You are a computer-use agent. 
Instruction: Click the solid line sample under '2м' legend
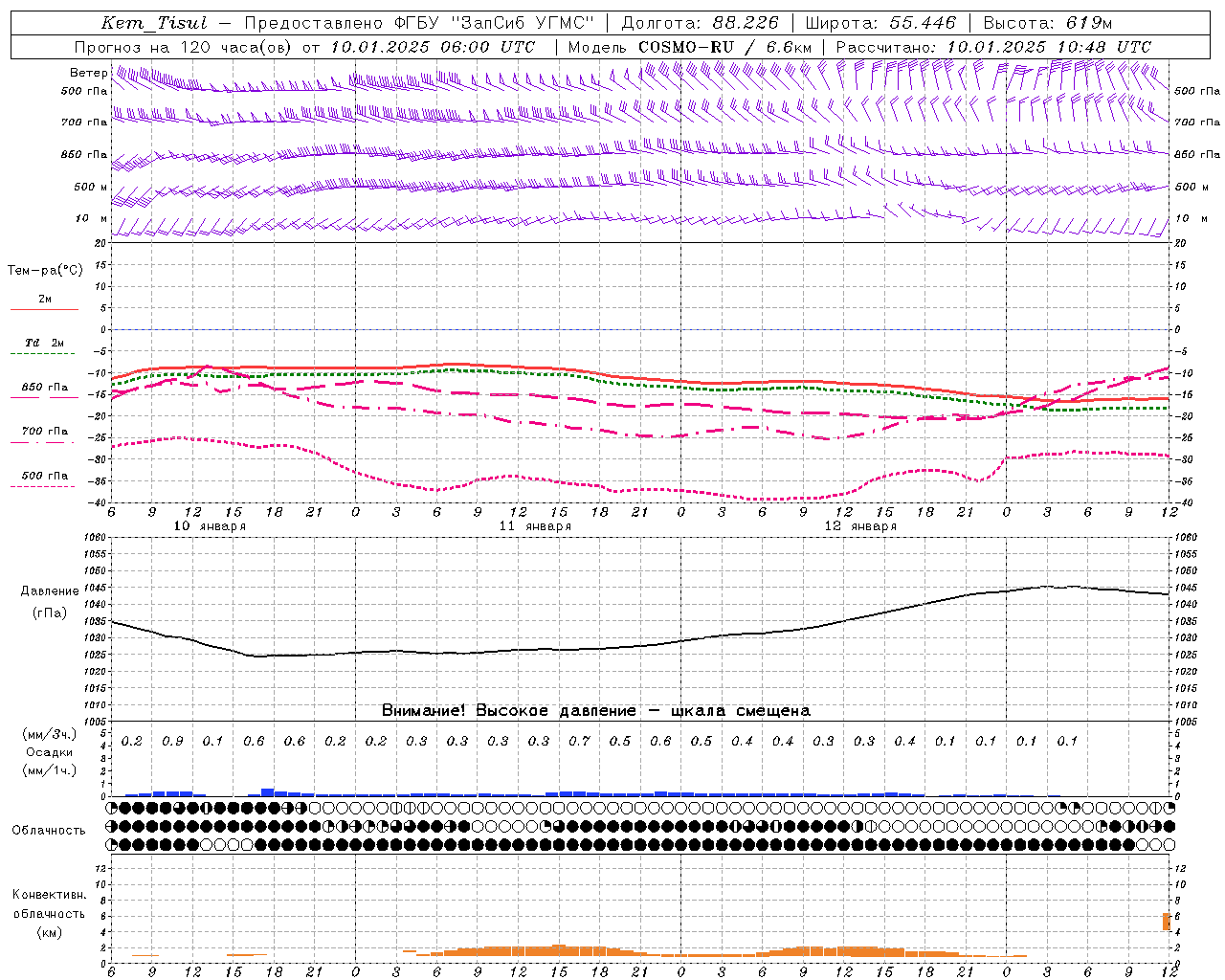tap(44, 310)
